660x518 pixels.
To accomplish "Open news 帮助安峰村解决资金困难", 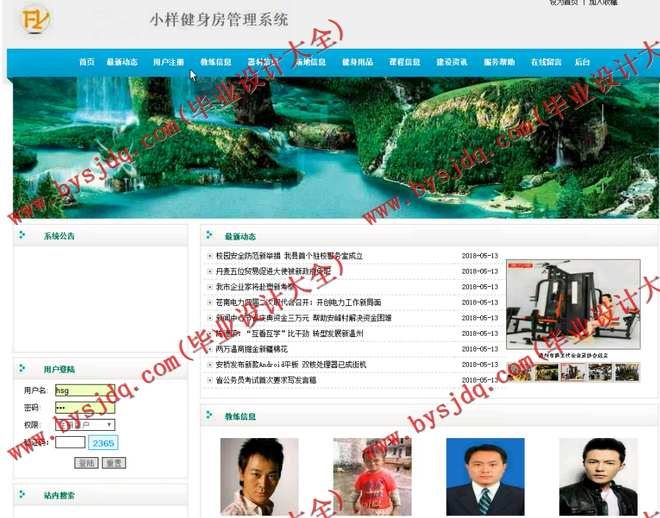I will [x=303, y=318].
